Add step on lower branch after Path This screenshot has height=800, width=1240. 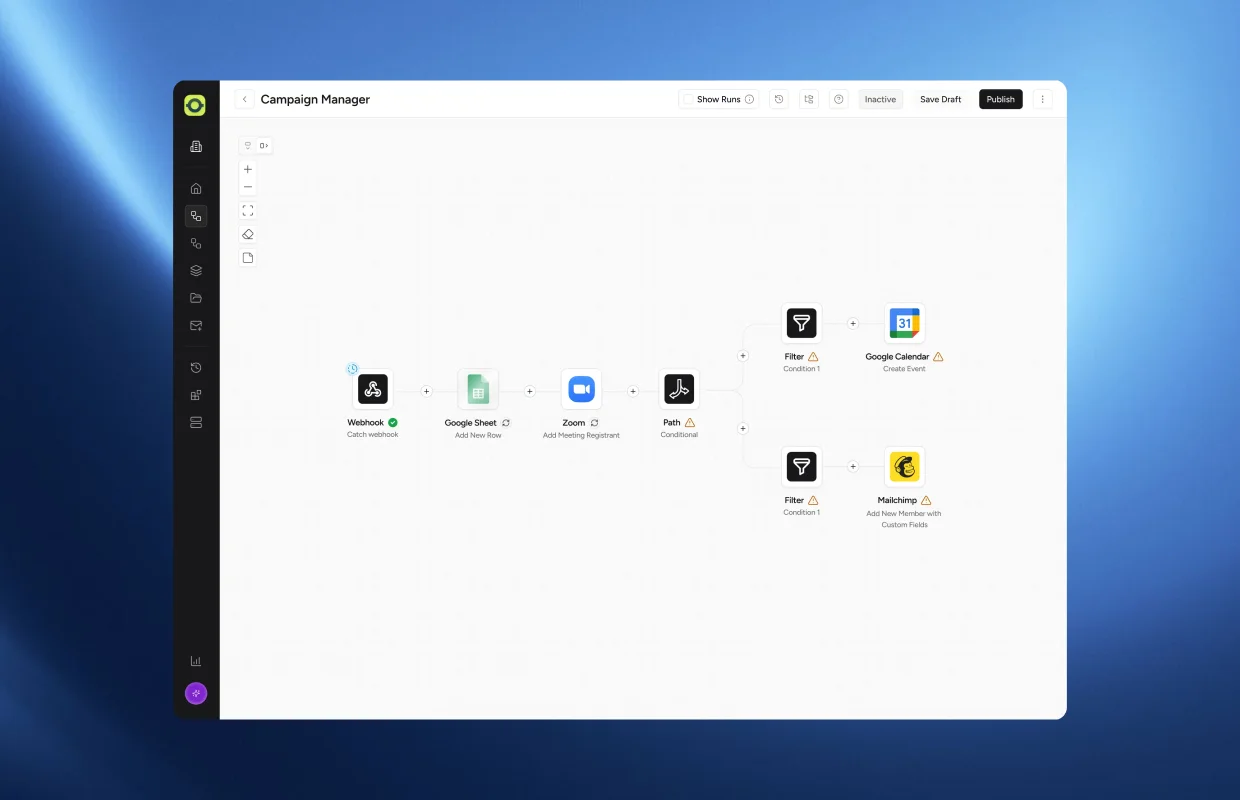(x=743, y=428)
